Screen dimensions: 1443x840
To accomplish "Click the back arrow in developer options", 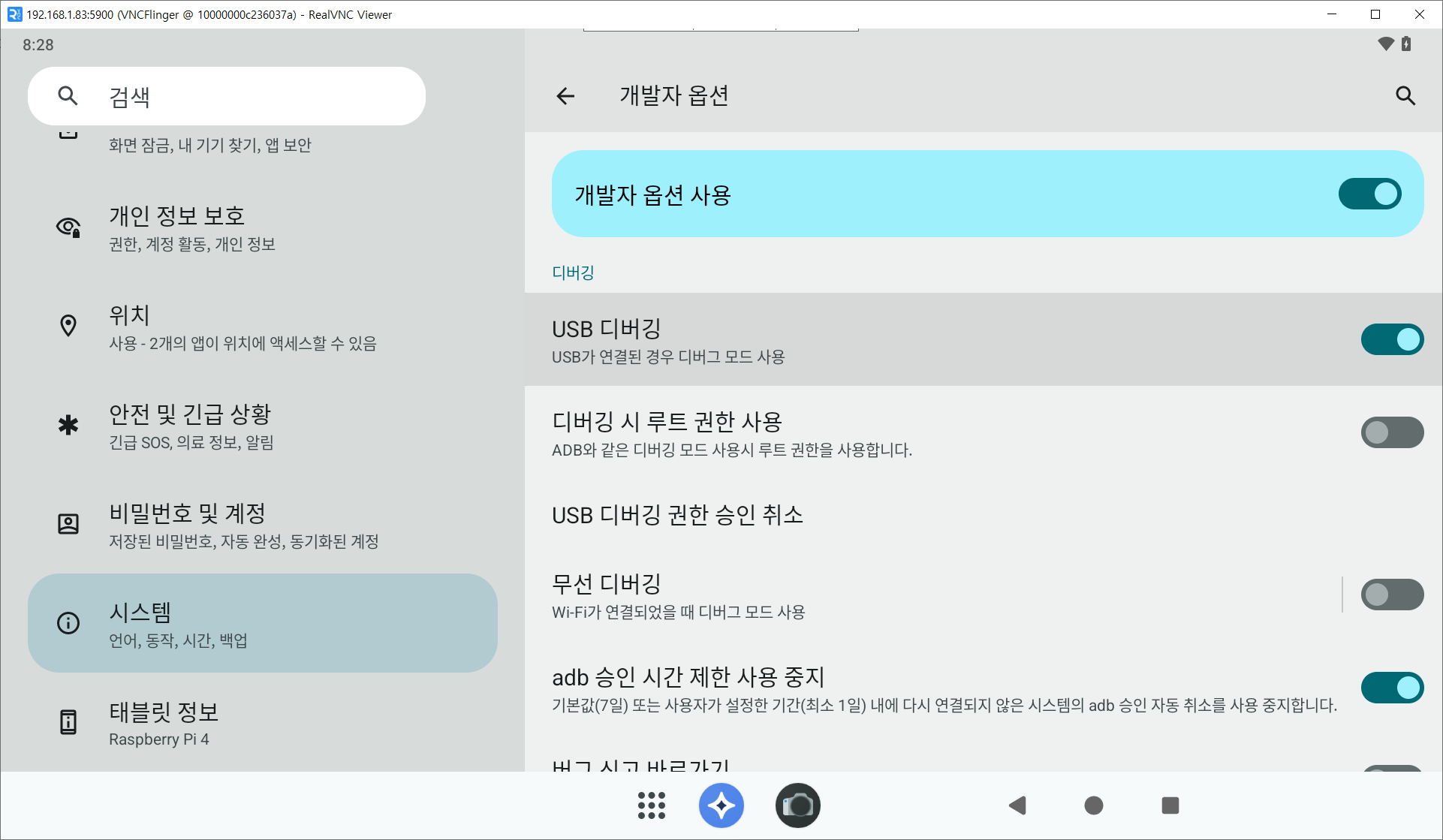I will (565, 96).
